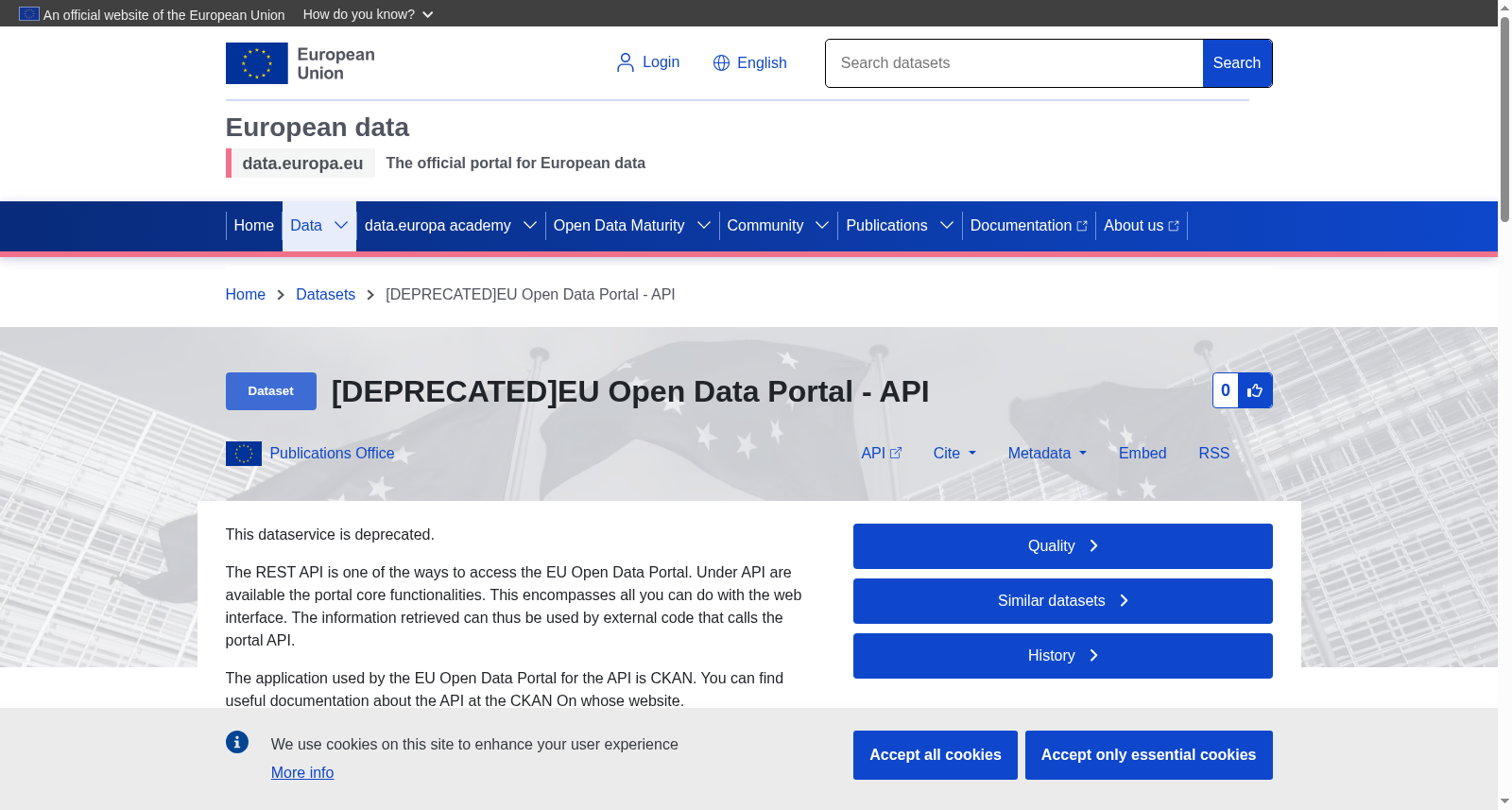Expand the Open Data Maturity chevron

(704, 225)
